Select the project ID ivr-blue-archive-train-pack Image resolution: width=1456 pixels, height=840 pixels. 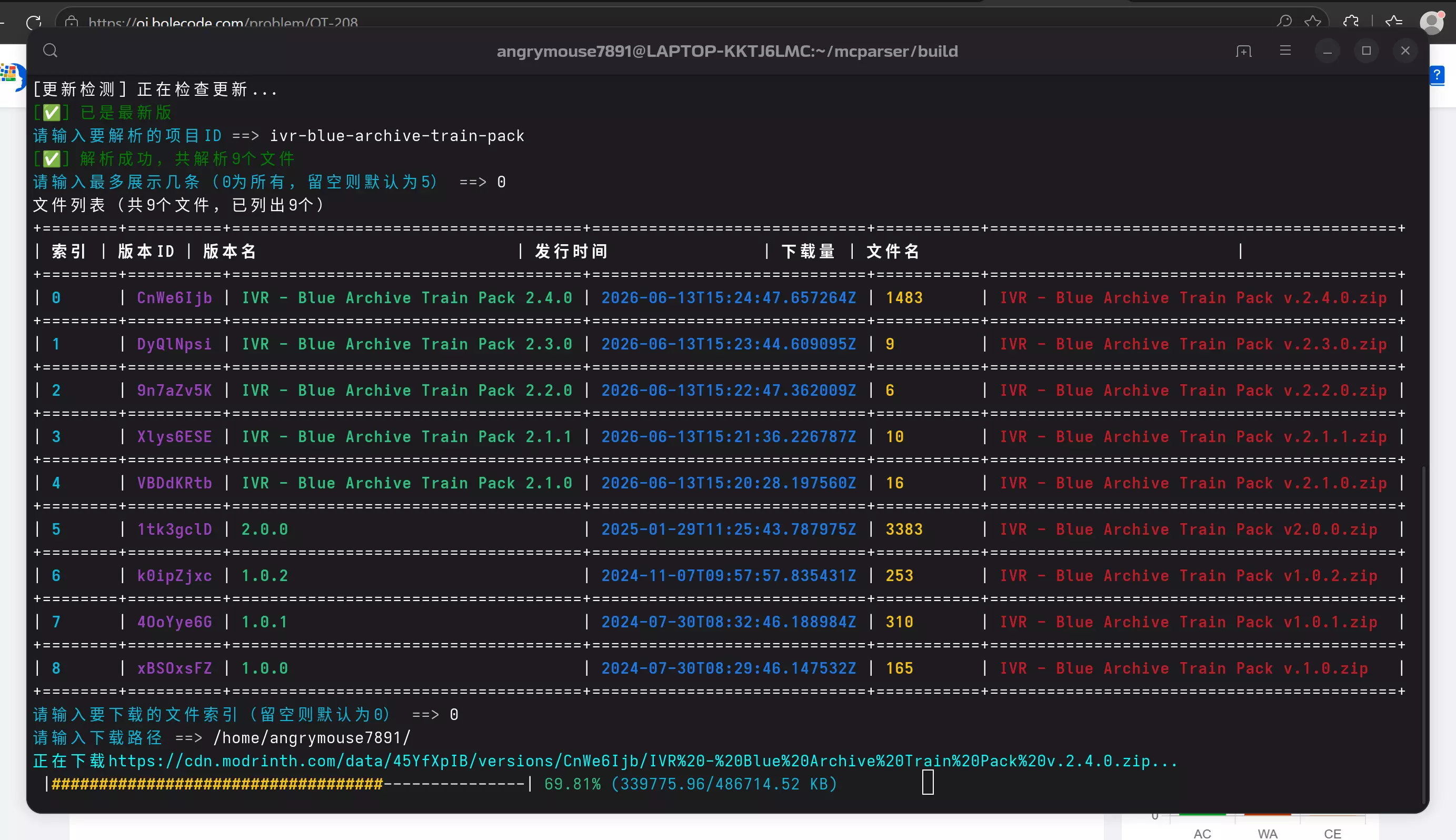coord(397,136)
